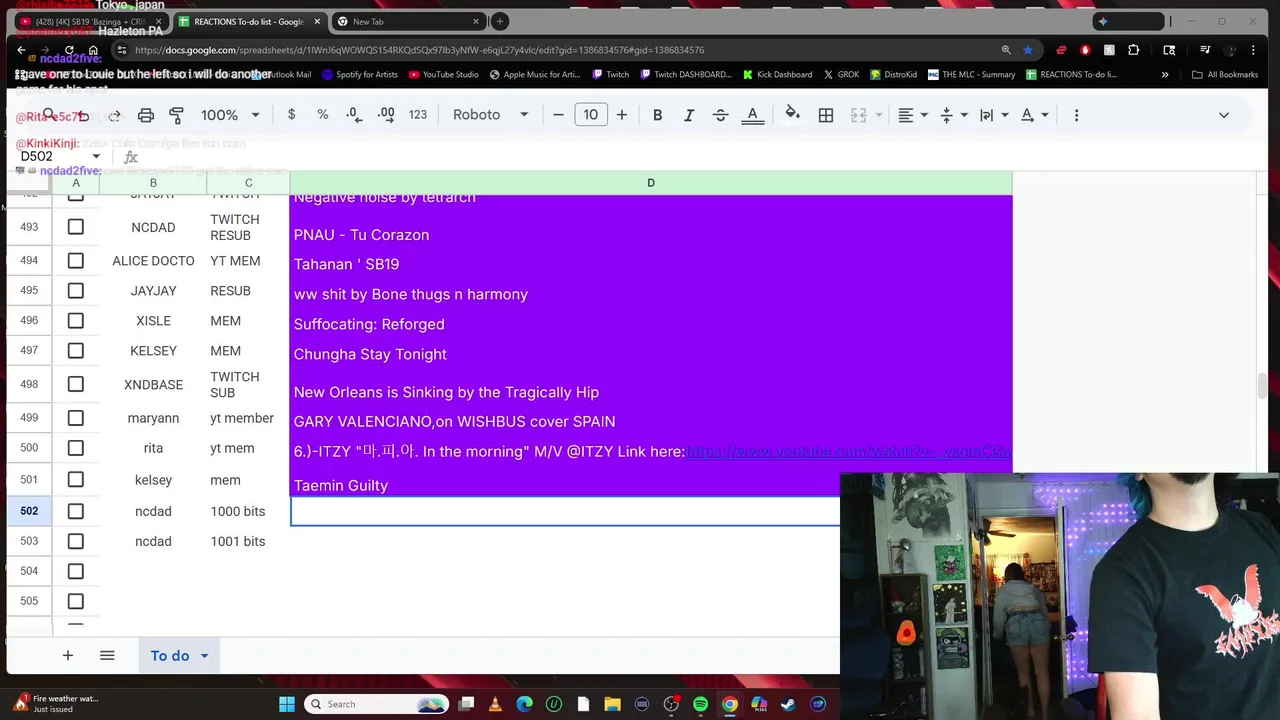Open the Name box dropdown arrow
This screenshot has height=720, width=1280.
pos(96,156)
